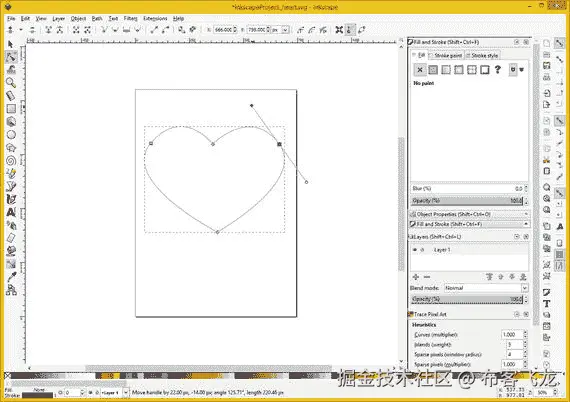Set fill to Unset paint (question mark)

point(498,70)
